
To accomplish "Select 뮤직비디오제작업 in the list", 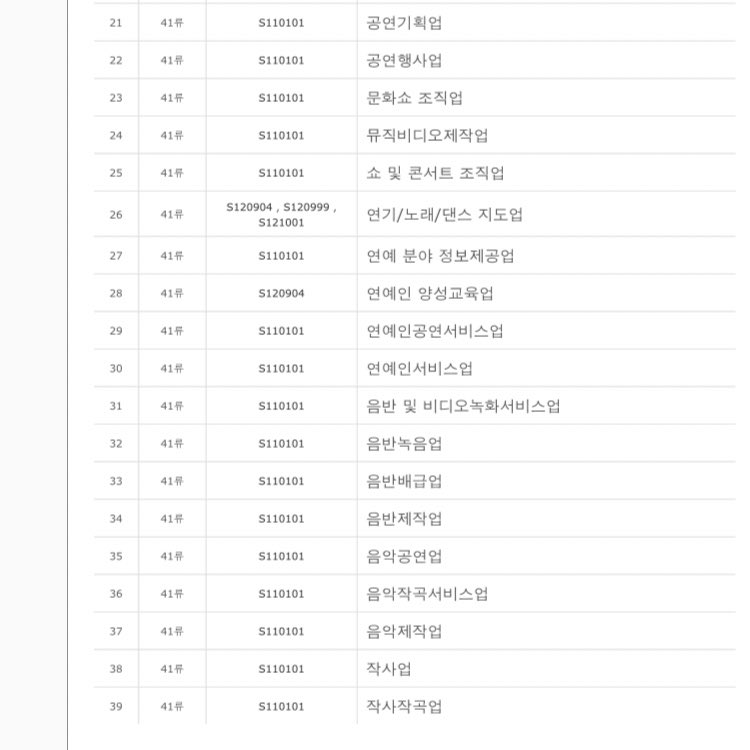I will (427, 135).
